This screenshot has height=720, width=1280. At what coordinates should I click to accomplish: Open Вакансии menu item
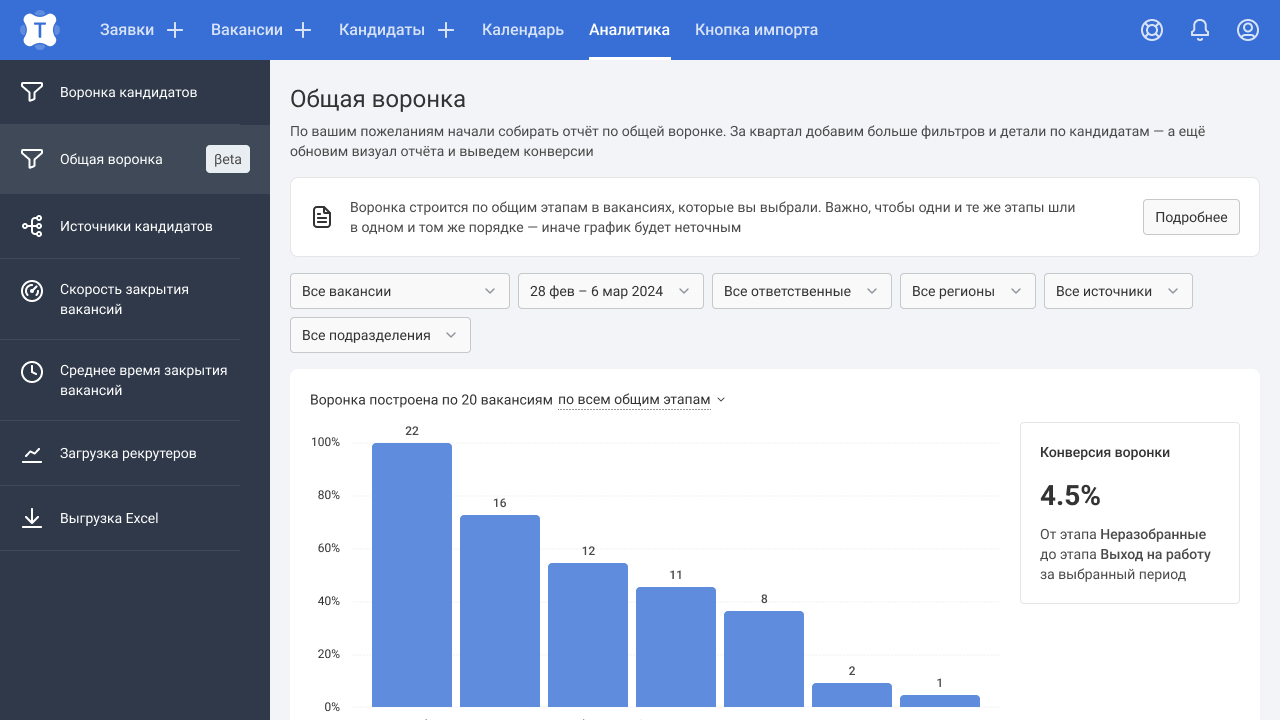(247, 30)
